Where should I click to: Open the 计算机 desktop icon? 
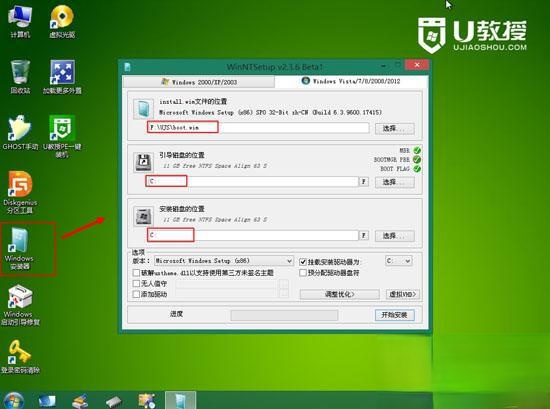[x=20, y=22]
